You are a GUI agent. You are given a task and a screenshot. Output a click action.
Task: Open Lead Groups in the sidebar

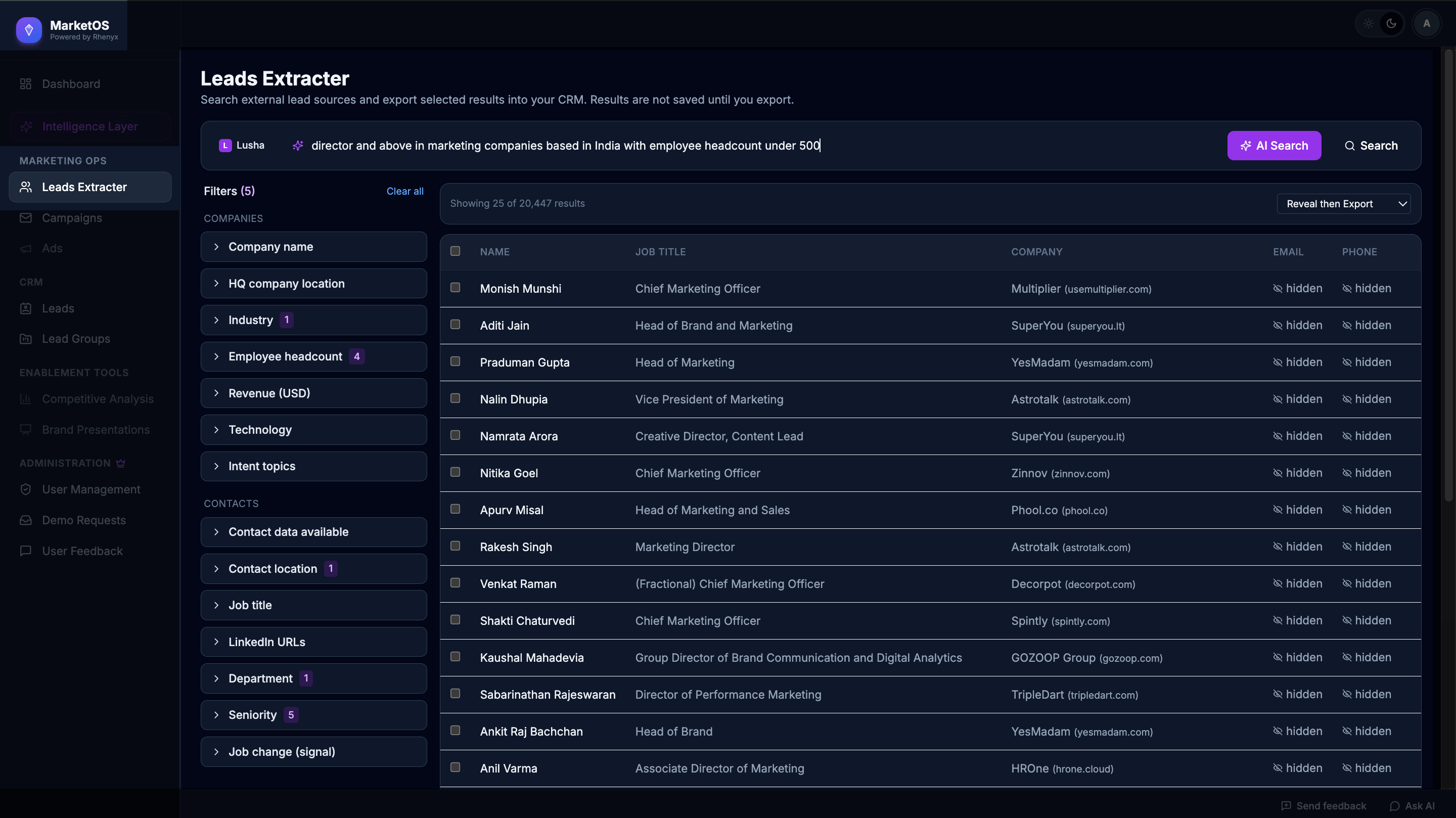click(x=90, y=339)
